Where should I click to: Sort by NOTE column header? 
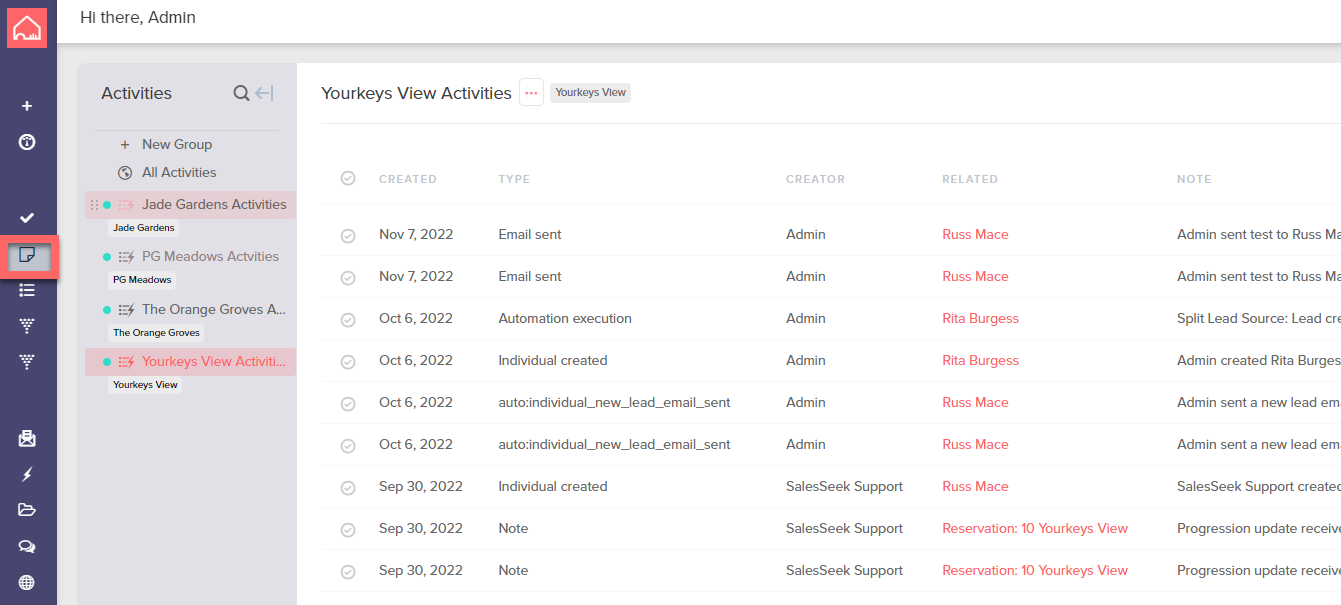pyautogui.click(x=1194, y=179)
